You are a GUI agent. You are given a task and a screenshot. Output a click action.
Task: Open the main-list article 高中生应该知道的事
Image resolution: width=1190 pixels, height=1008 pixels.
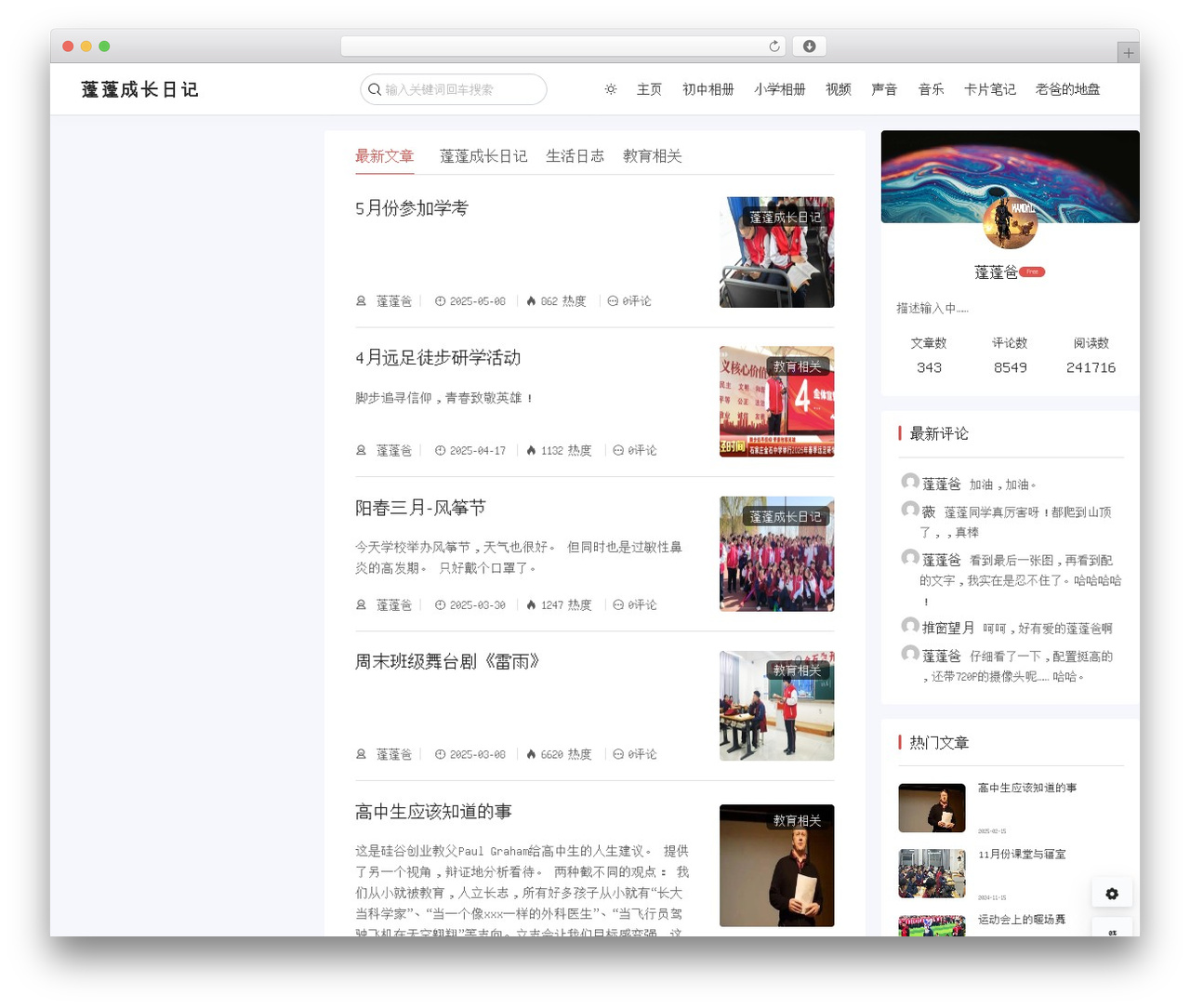(x=433, y=812)
